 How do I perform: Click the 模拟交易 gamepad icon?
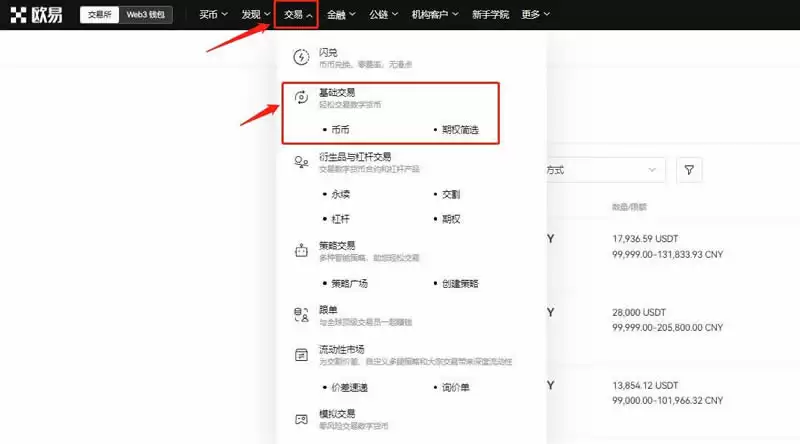301,419
